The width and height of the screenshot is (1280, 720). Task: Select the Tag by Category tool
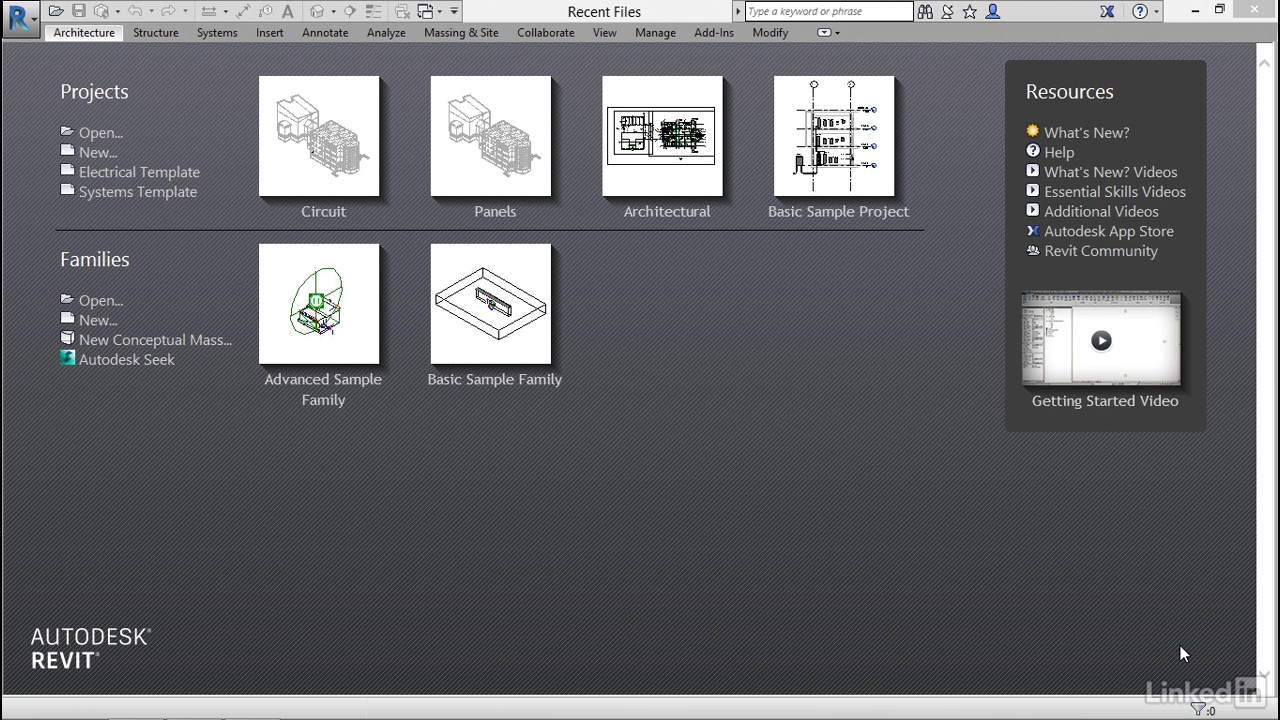(x=266, y=11)
